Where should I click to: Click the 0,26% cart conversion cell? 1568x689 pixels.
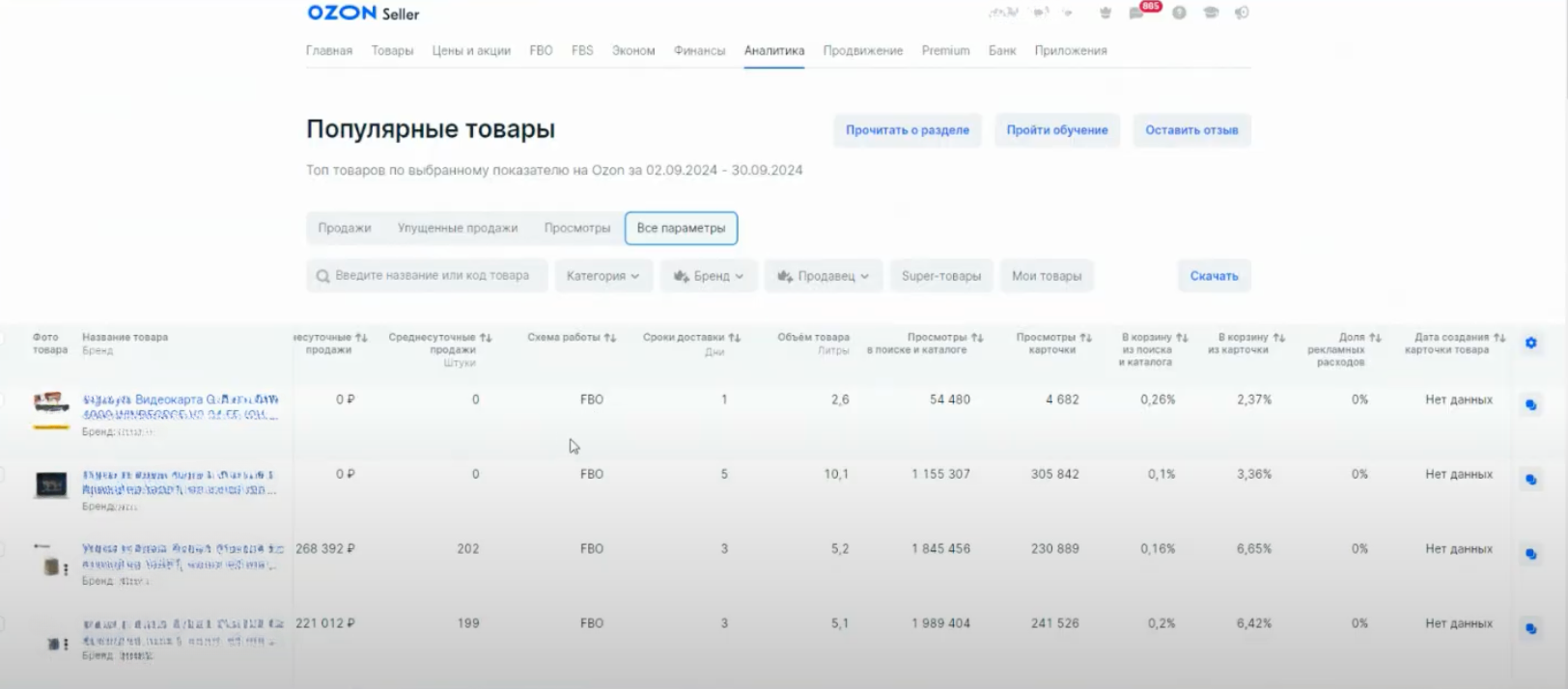pyautogui.click(x=1158, y=400)
